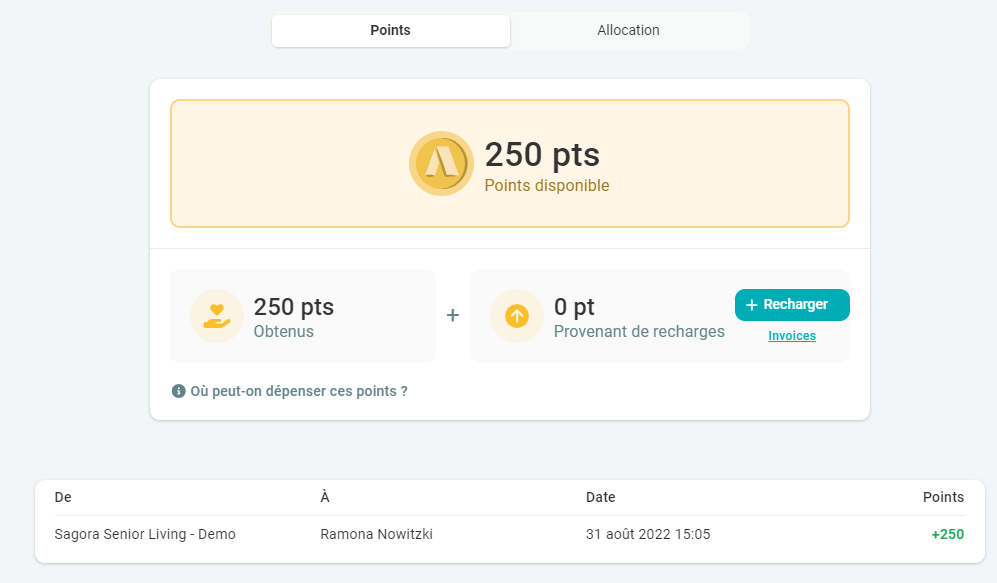The height and width of the screenshot is (583, 997).
Task: Click recipient Ramona Nowitzki in the table
Action: pos(376,534)
